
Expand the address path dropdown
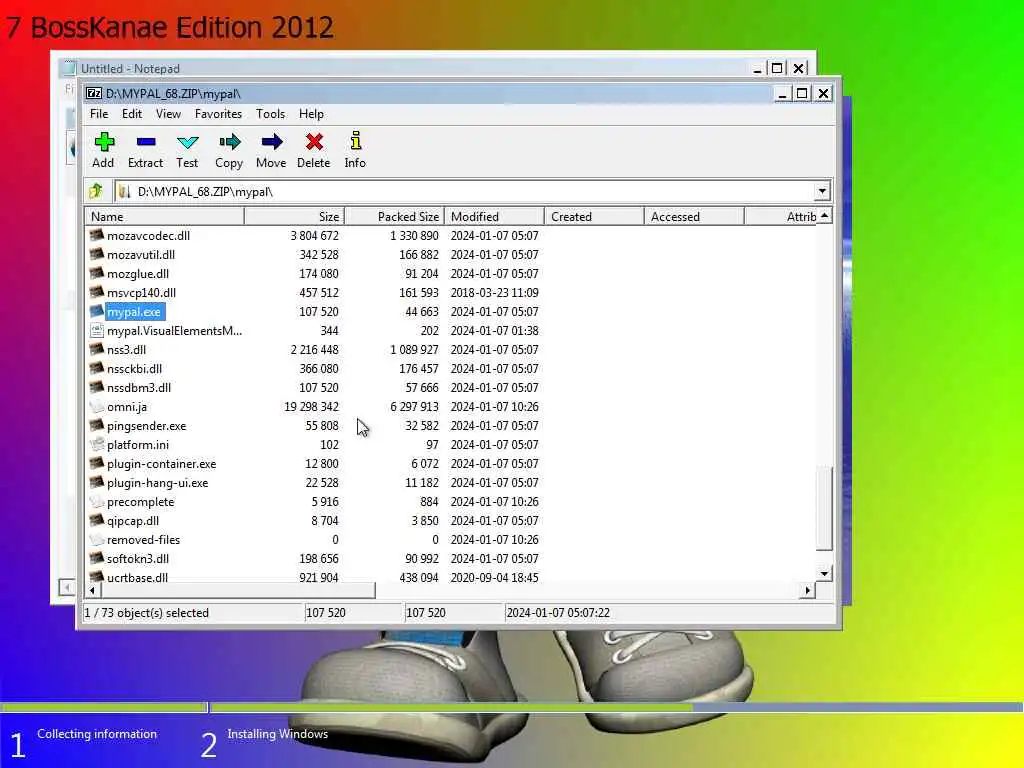point(822,191)
